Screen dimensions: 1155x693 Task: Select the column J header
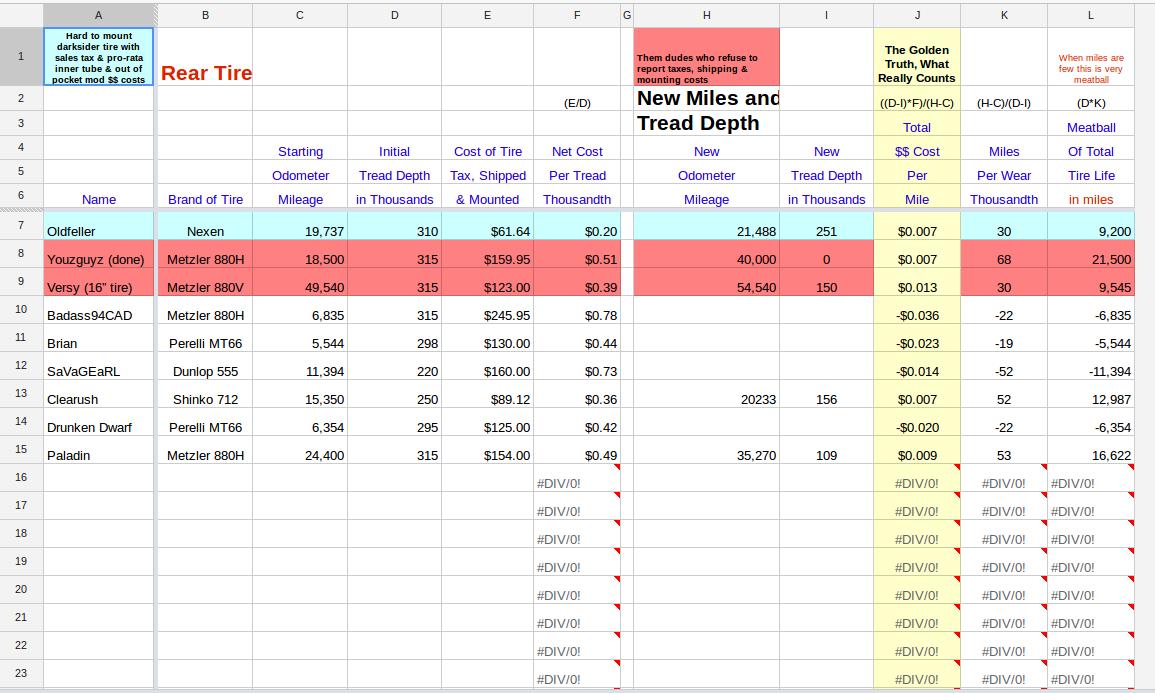(916, 15)
